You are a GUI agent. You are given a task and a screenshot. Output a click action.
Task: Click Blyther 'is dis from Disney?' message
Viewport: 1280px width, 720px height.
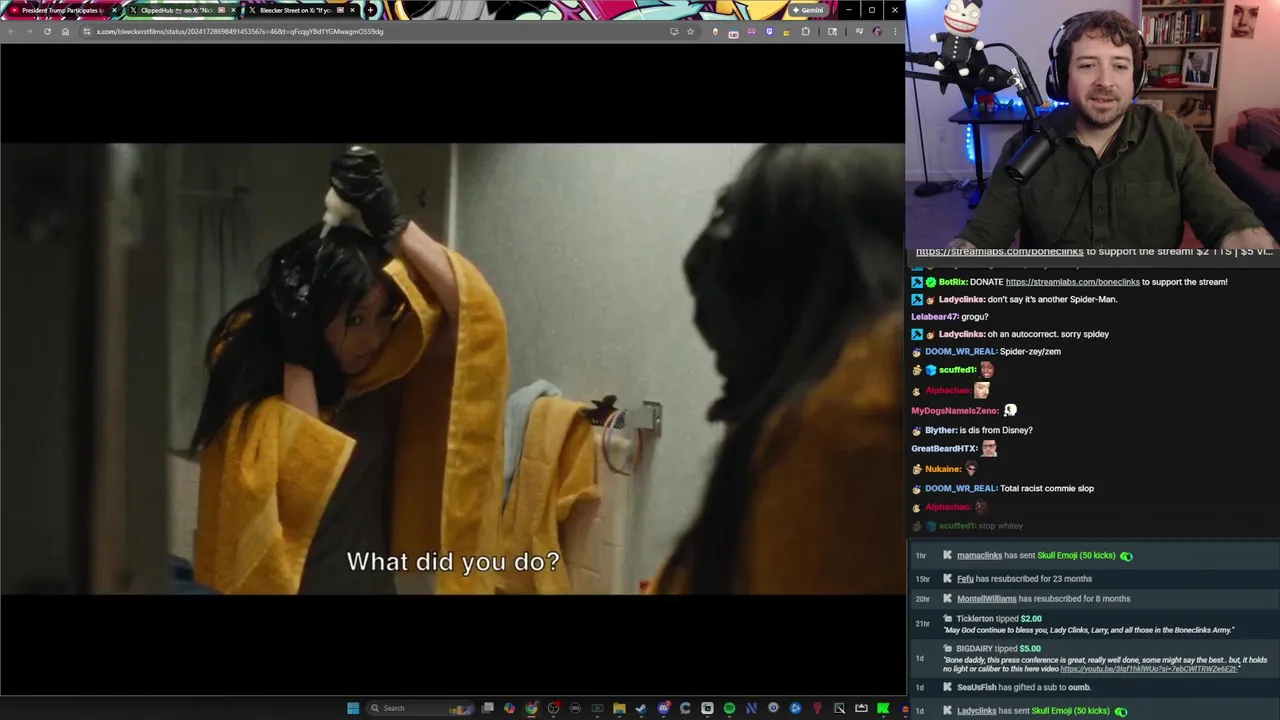click(972, 430)
